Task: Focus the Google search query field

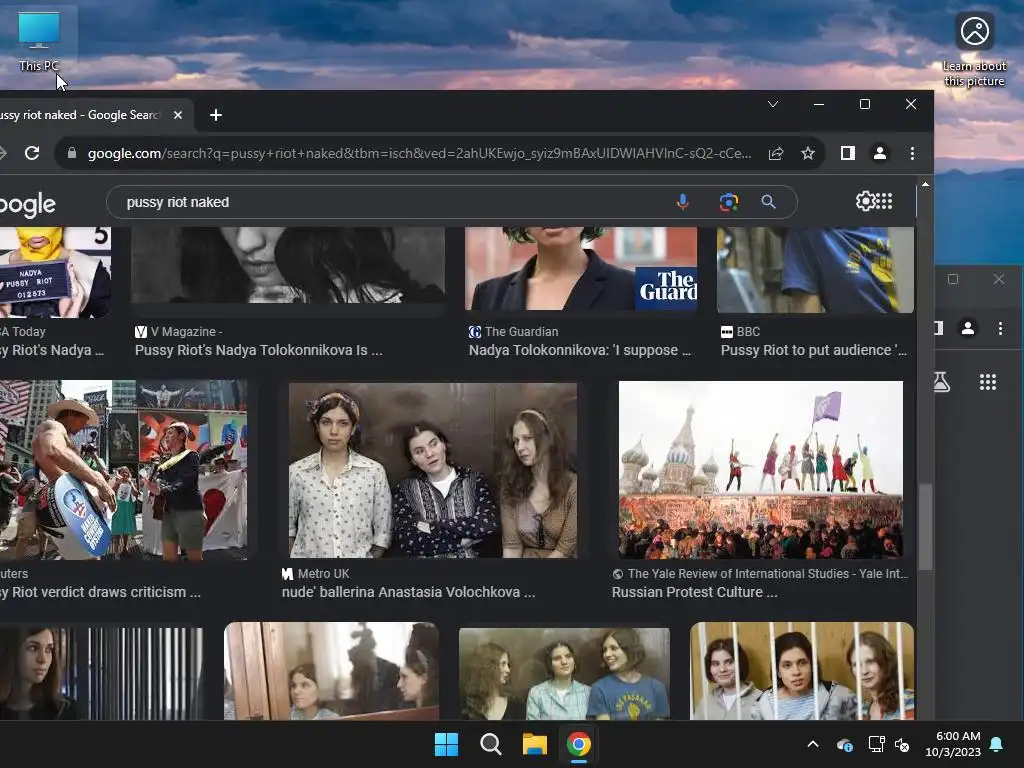Action: (x=392, y=202)
